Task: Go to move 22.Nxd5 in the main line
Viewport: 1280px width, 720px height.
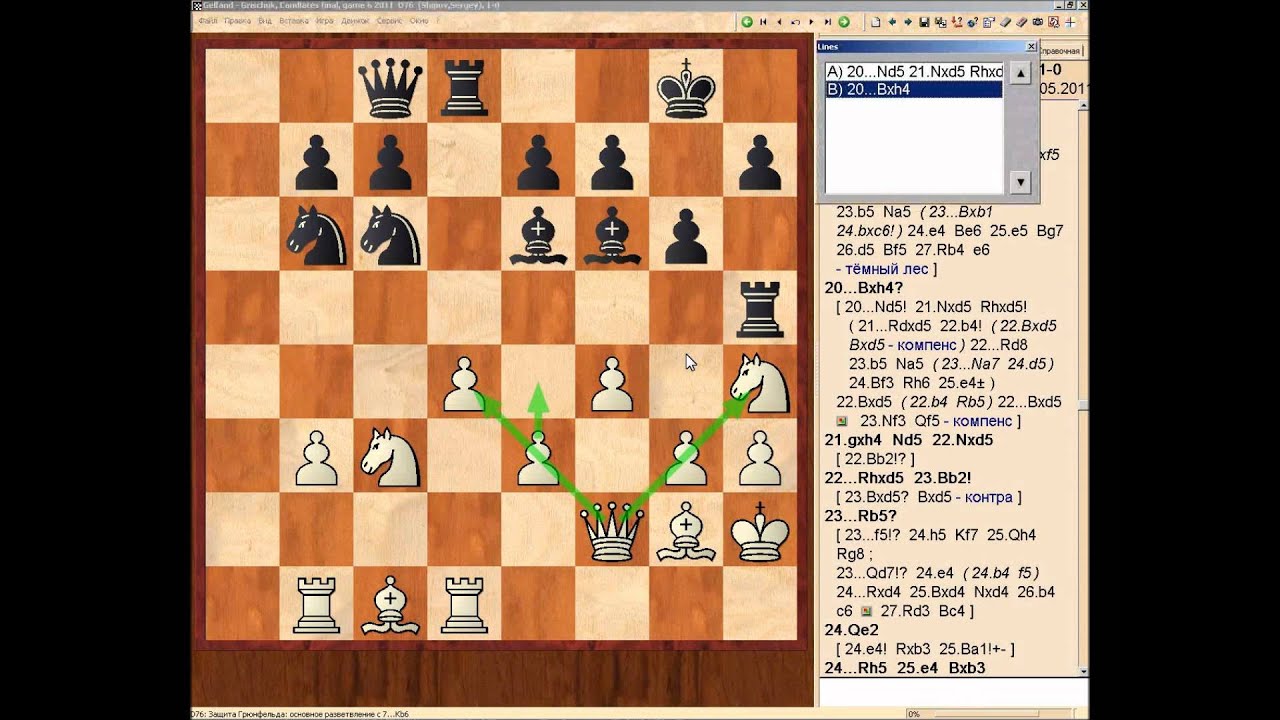Action: tap(962, 439)
